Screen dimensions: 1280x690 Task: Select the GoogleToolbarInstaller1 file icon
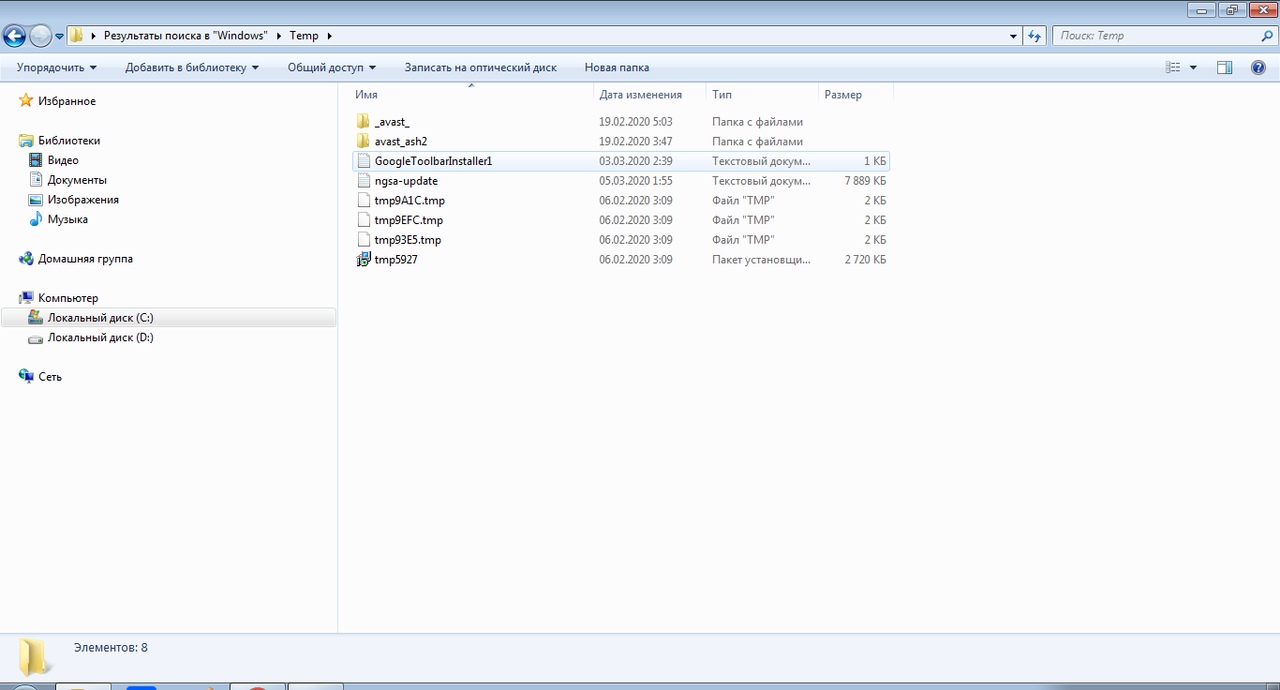click(x=364, y=161)
